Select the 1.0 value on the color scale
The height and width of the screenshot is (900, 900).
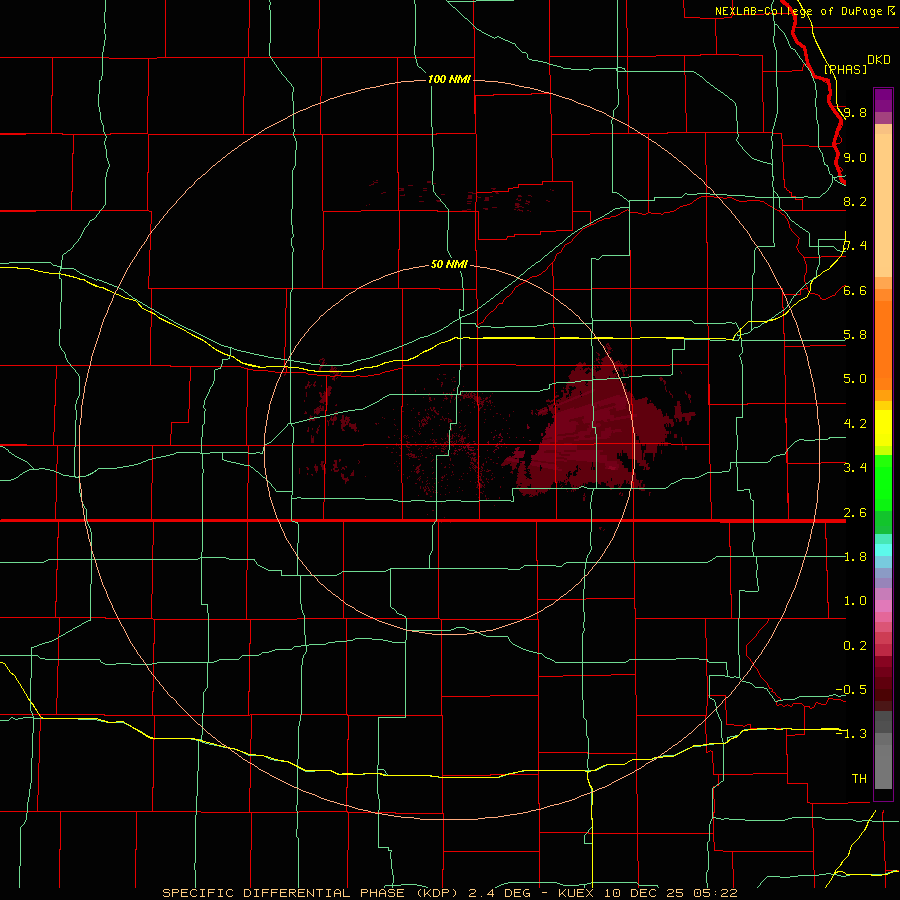(x=855, y=601)
